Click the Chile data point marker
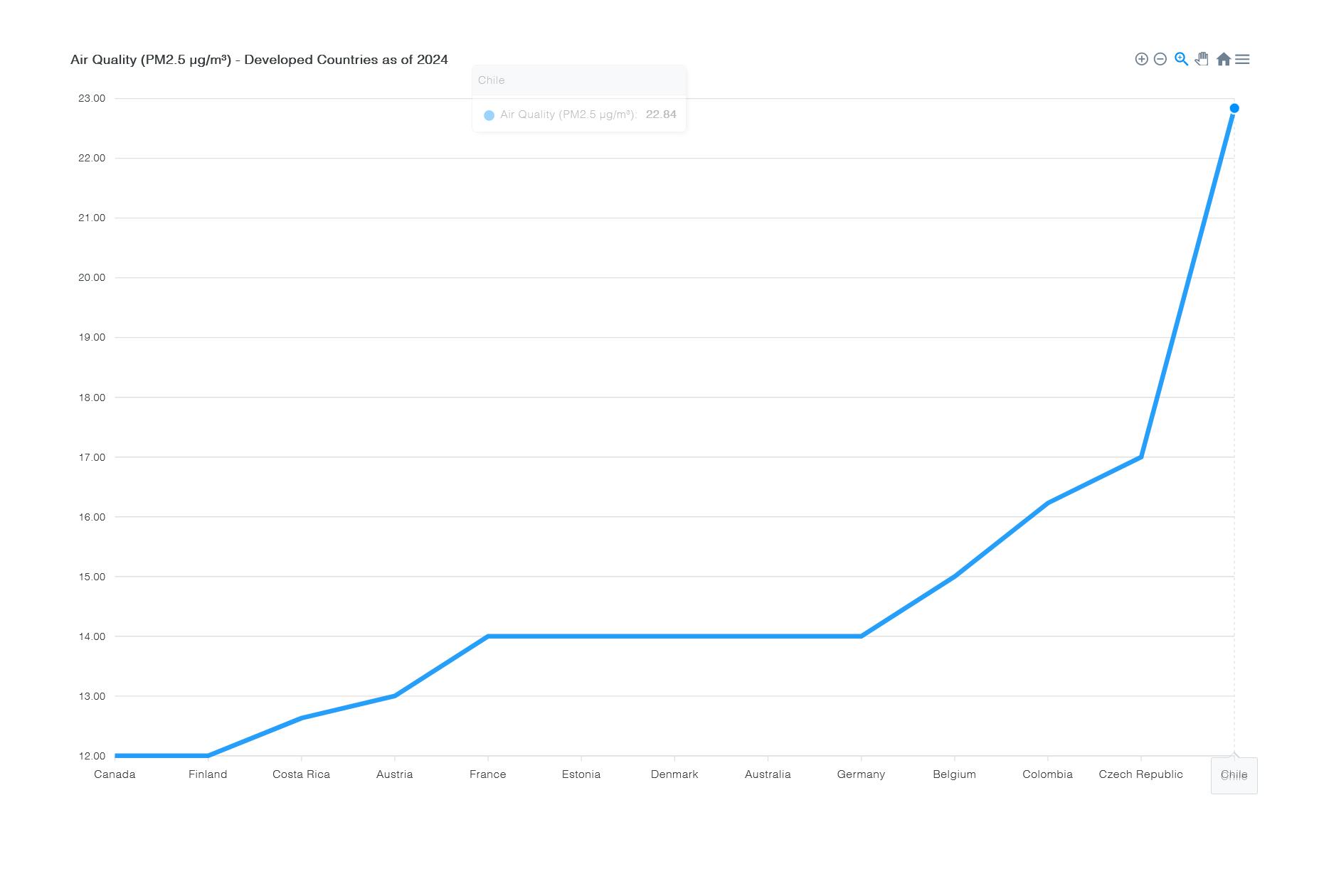This screenshot has width=1319, height=896. point(1234,108)
